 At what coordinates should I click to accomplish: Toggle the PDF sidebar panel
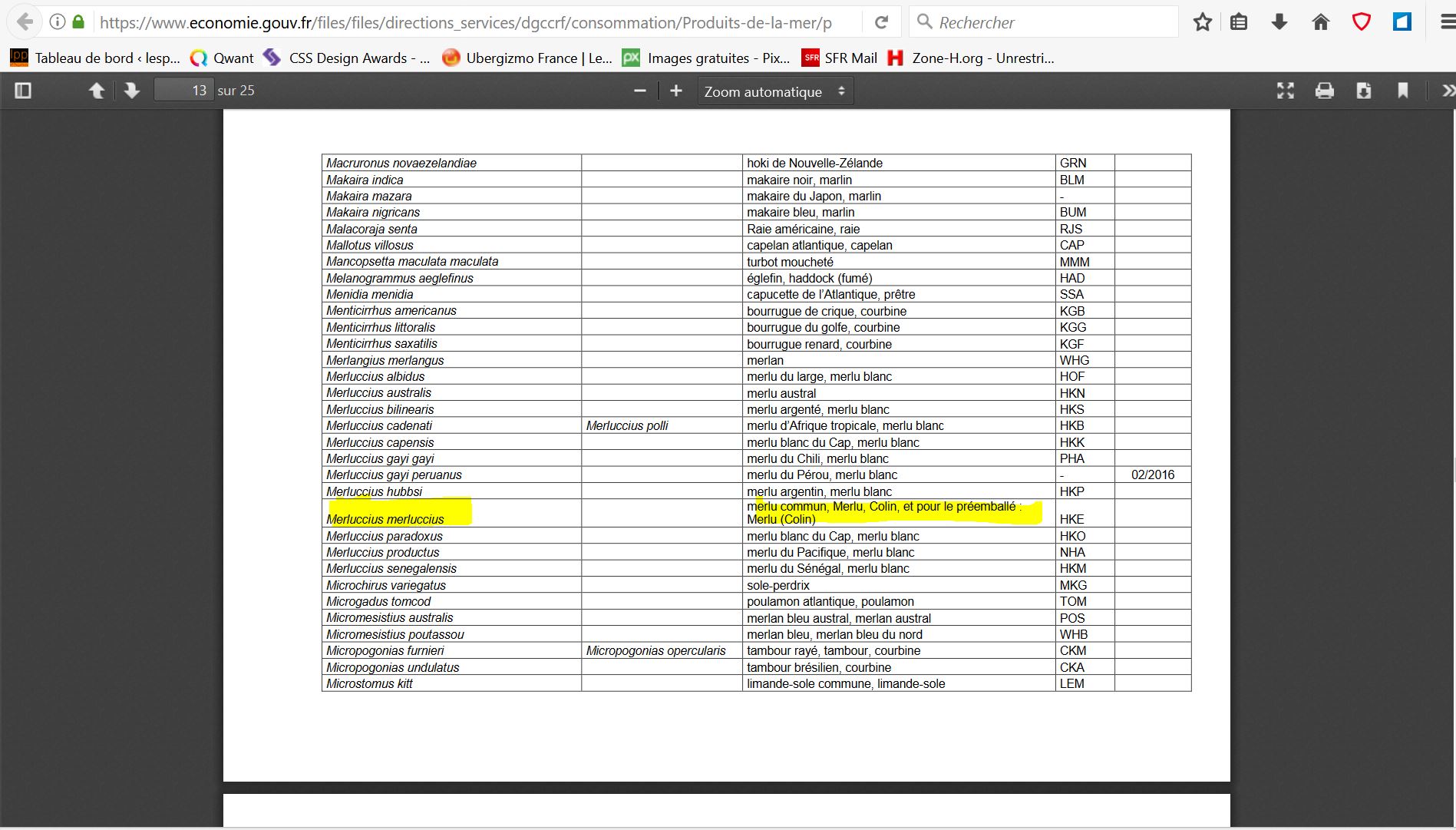(23, 91)
